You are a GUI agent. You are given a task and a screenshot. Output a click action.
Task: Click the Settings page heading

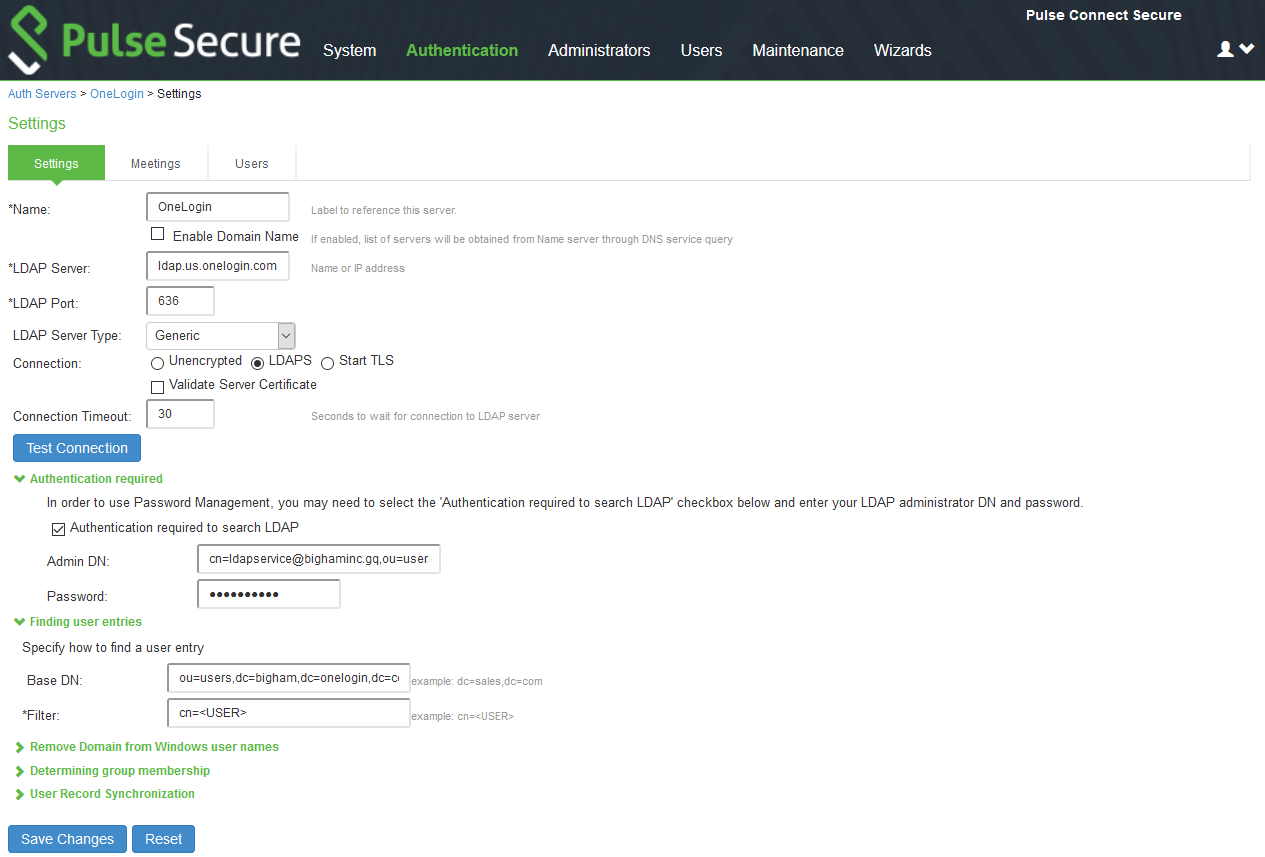(x=37, y=123)
